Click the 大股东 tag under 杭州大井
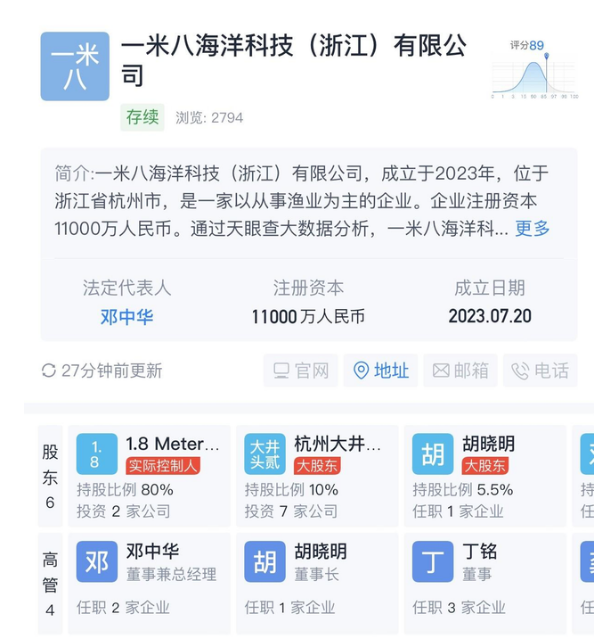This screenshot has width=606, height=643. (317, 466)
